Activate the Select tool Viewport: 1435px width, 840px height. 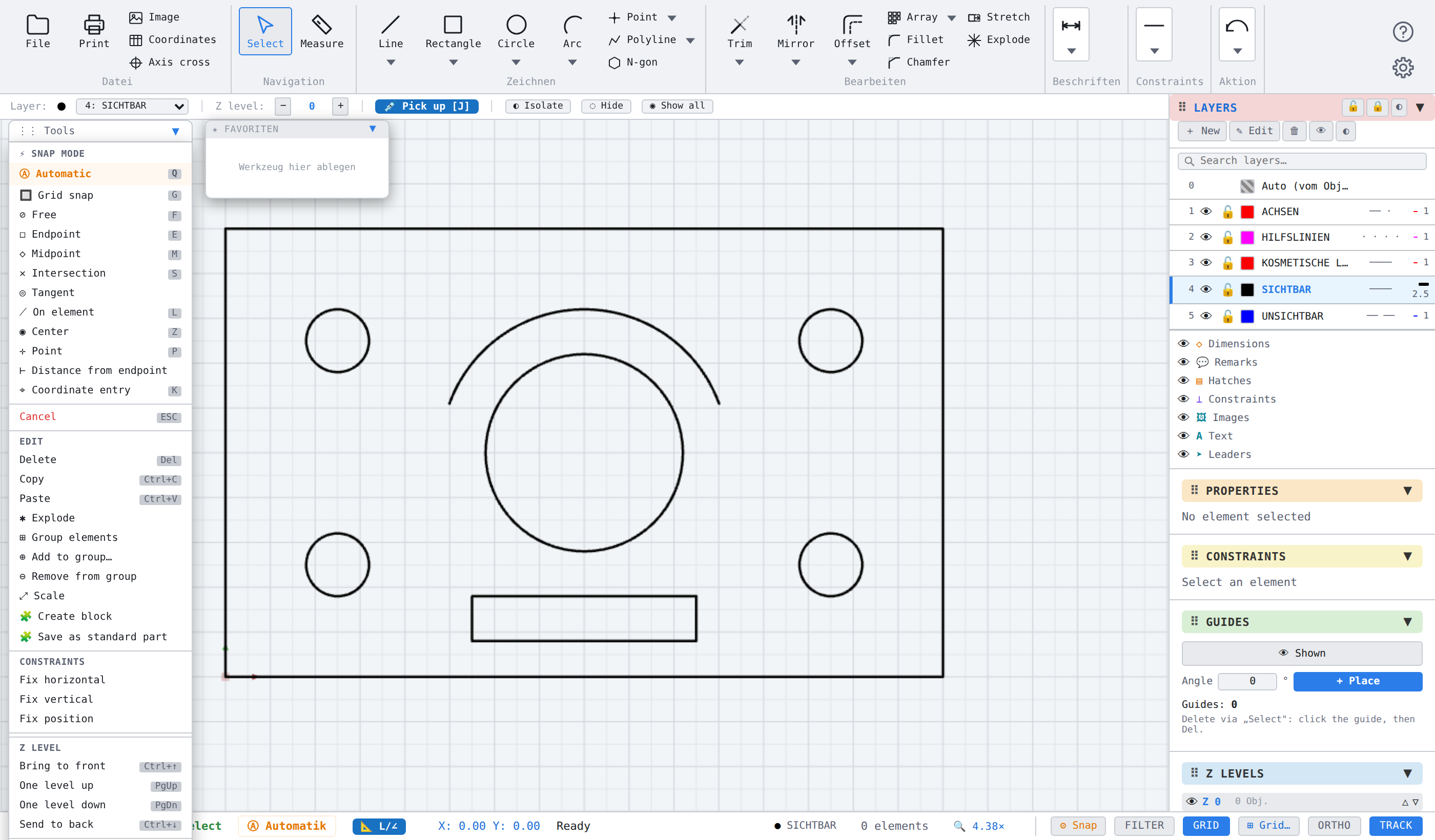tap(265, 31)
